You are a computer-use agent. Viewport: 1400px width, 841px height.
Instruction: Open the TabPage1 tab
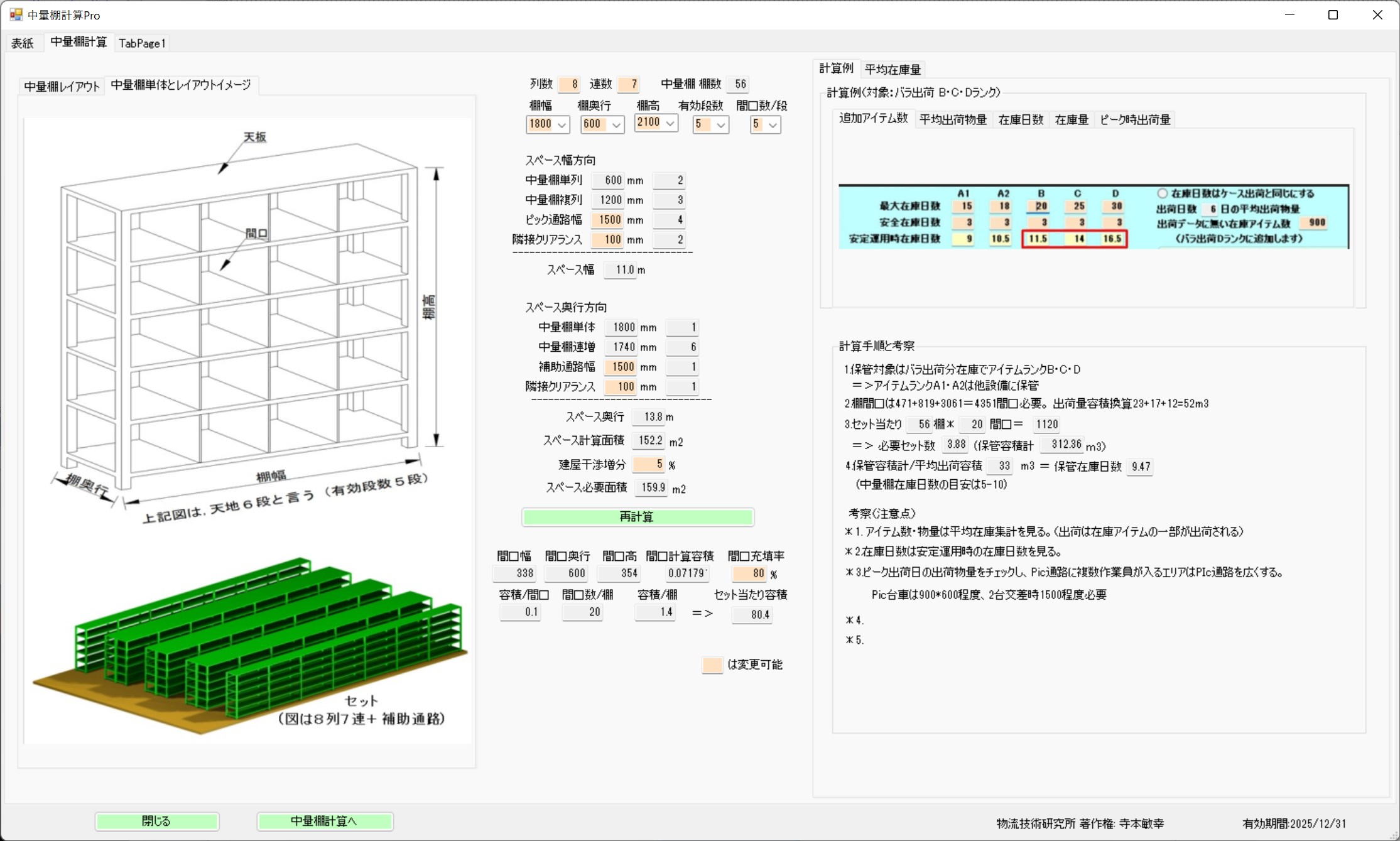(142, 43)
